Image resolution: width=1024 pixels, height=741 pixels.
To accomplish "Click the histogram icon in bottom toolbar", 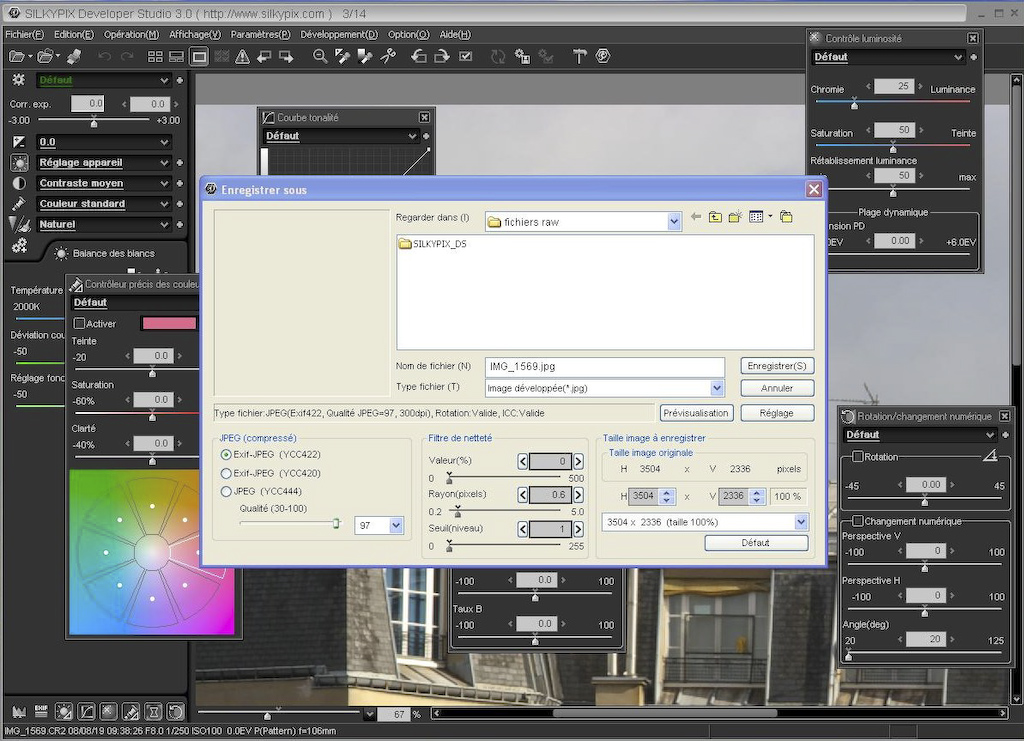I will (18, 712).
